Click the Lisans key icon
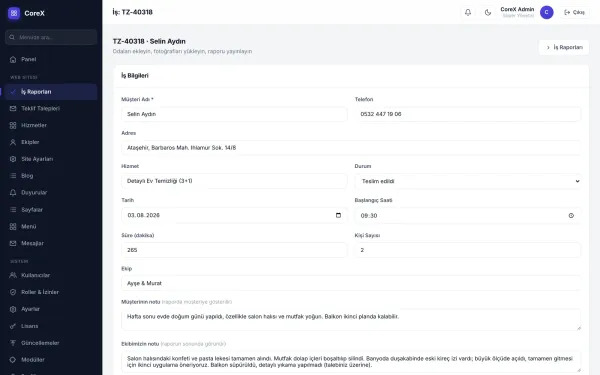The image size is (600, 375). [x=13, y=326]
